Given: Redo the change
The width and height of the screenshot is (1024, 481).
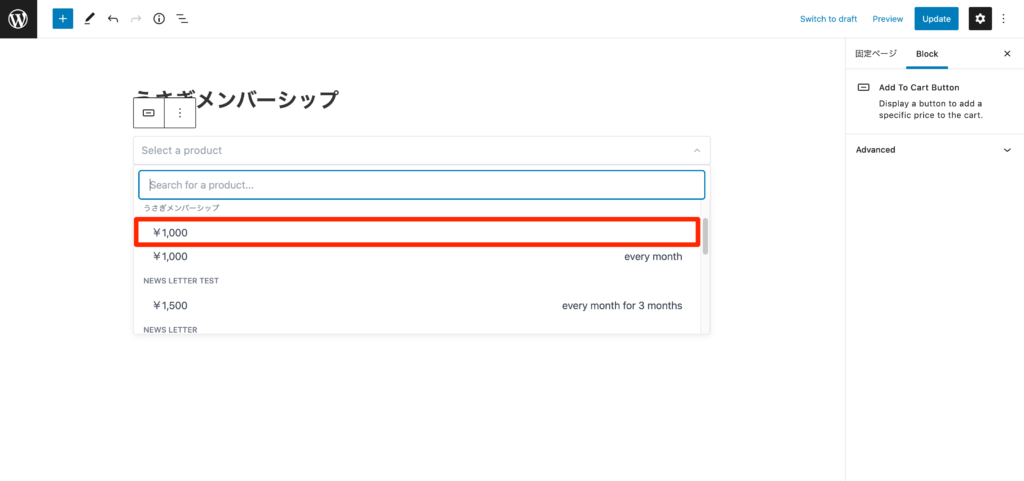Looking at the screenshot, I should coord(136,19).
